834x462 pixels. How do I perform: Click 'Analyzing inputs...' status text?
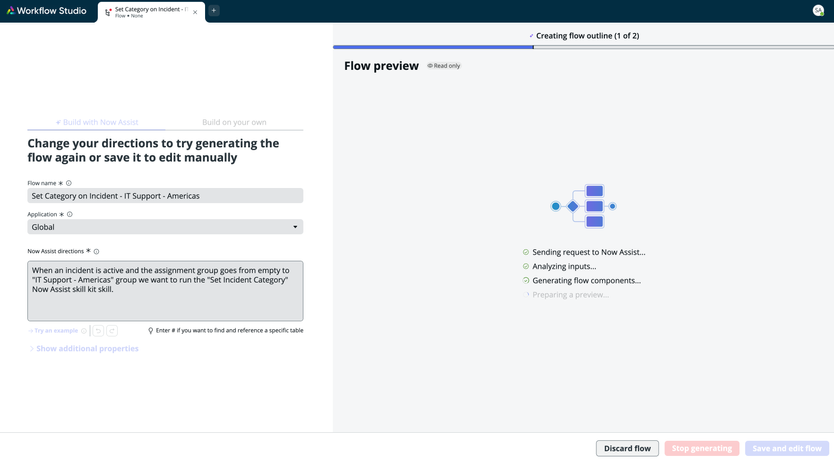pyautogui.click(x=564, y=267)
